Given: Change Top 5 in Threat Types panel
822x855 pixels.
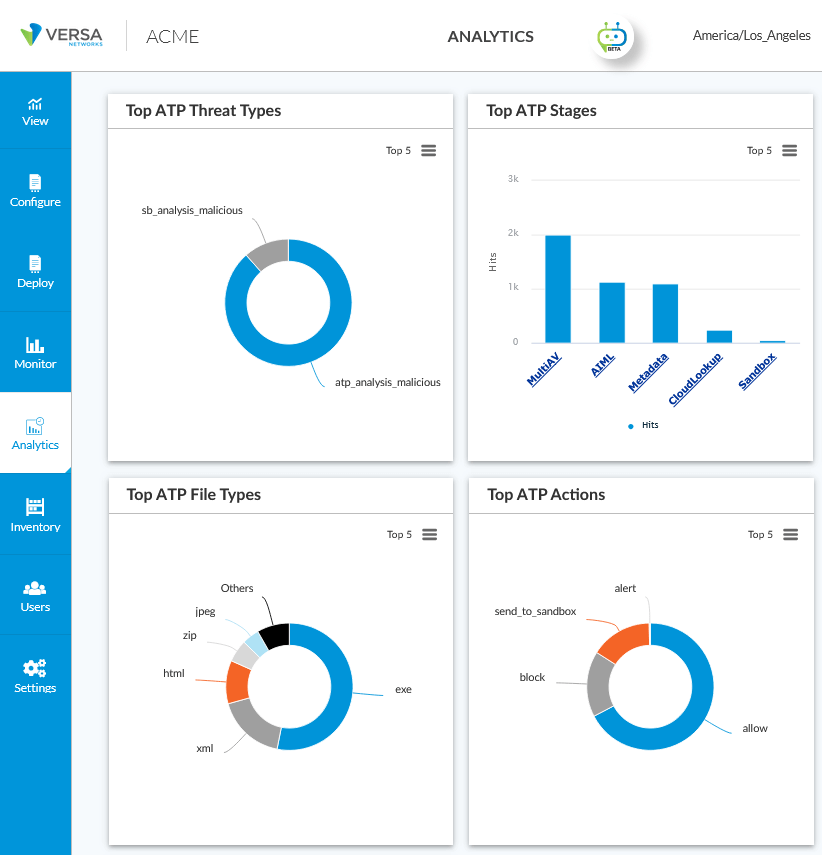Looking at the screenshot, I should (x=398, y=150).
